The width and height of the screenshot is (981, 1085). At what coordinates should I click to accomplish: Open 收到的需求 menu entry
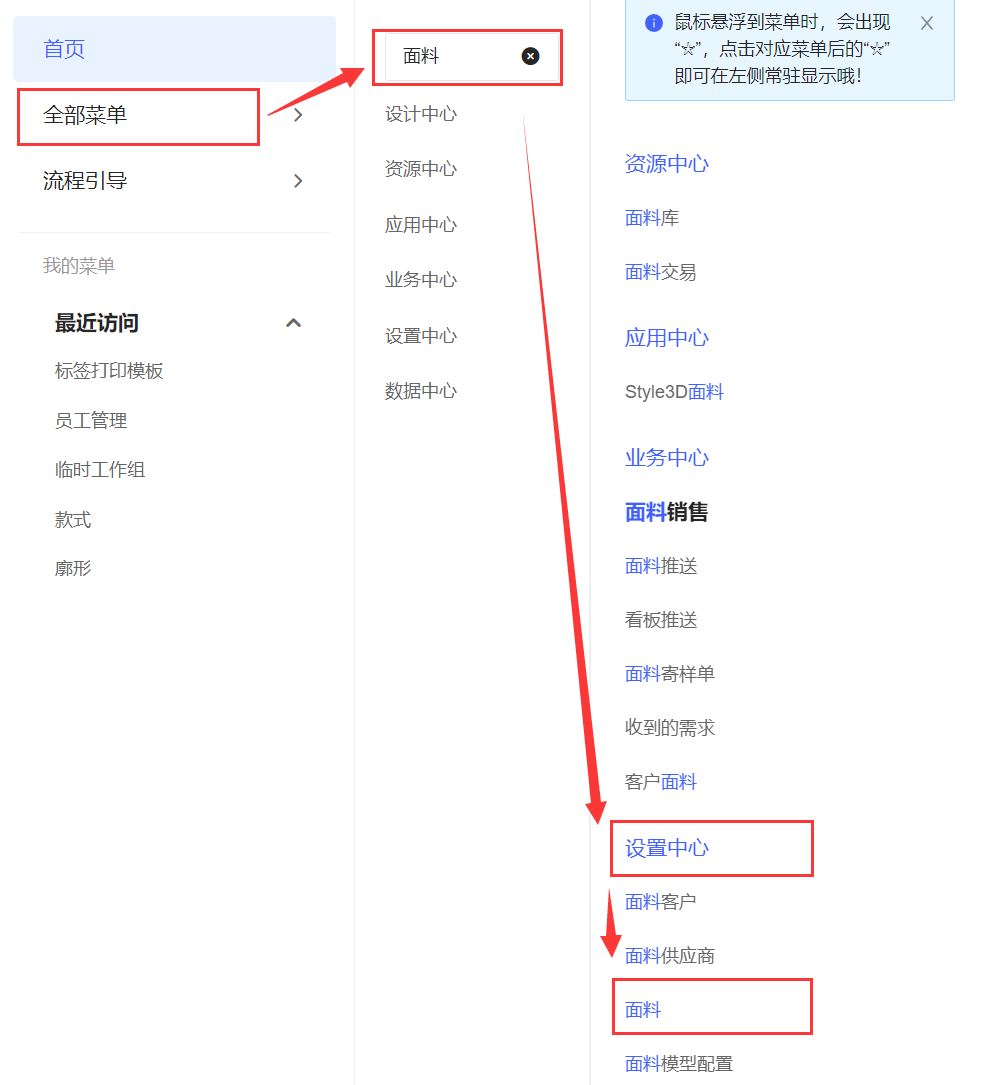pos(670,728)
